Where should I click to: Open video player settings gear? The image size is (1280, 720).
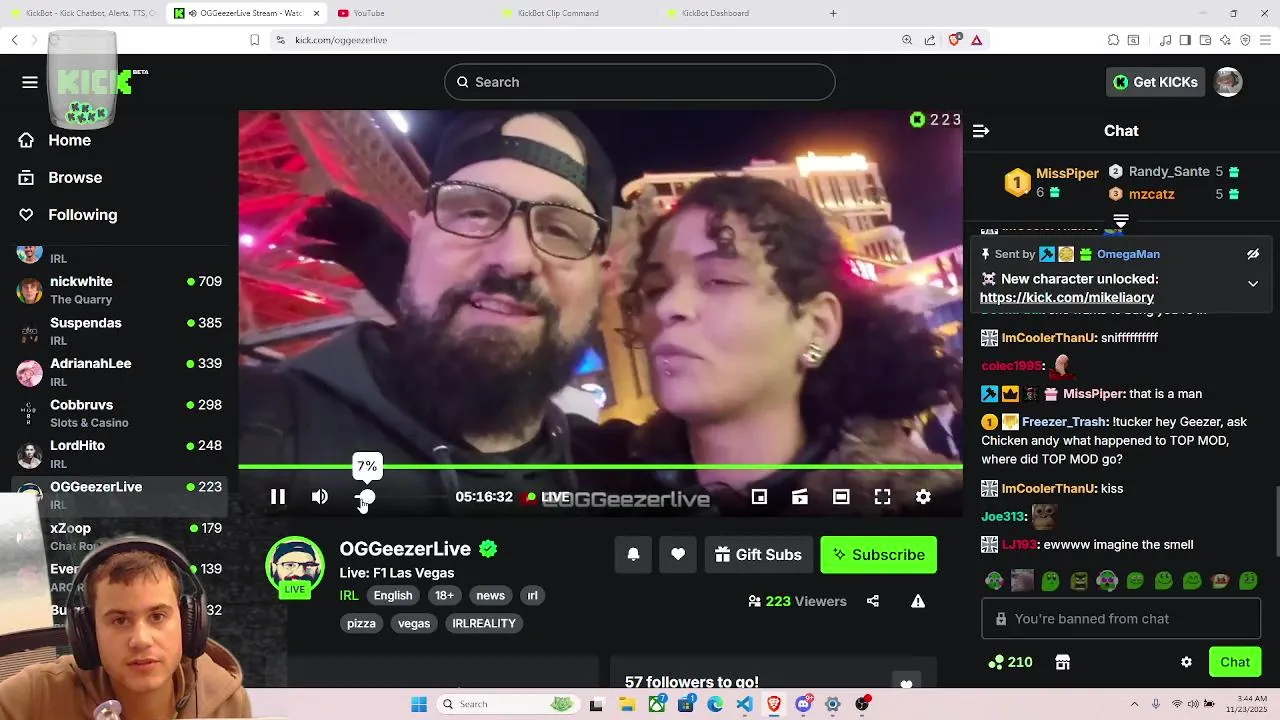(923, 497)
